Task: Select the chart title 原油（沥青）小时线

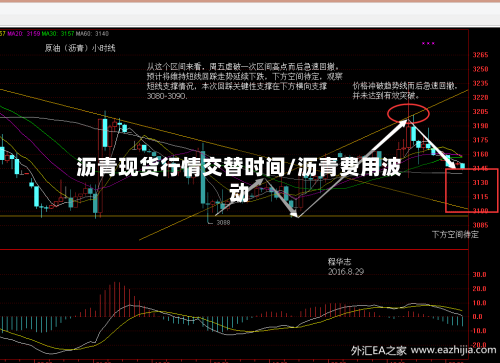Action: click(x=80, y=48)
